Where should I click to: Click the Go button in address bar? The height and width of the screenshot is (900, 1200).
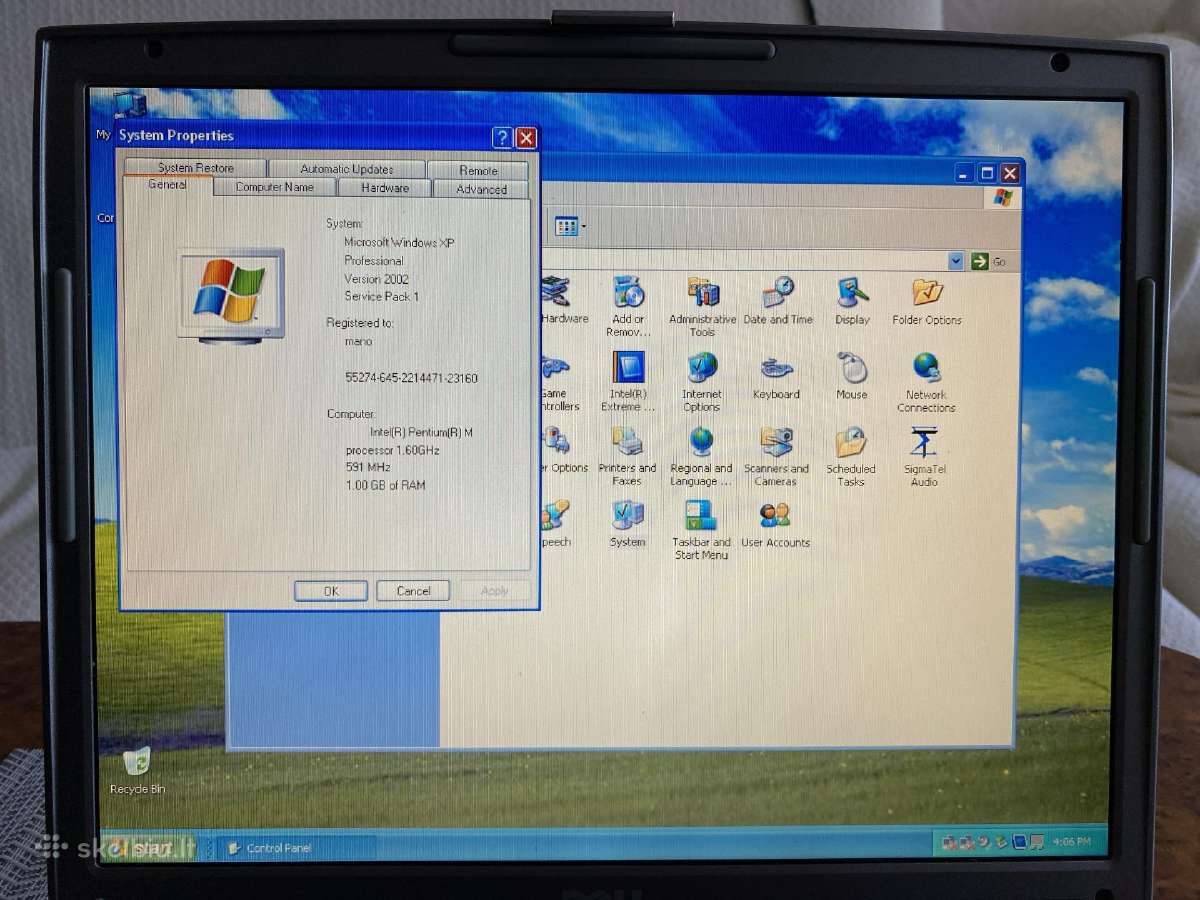(988, 261)
